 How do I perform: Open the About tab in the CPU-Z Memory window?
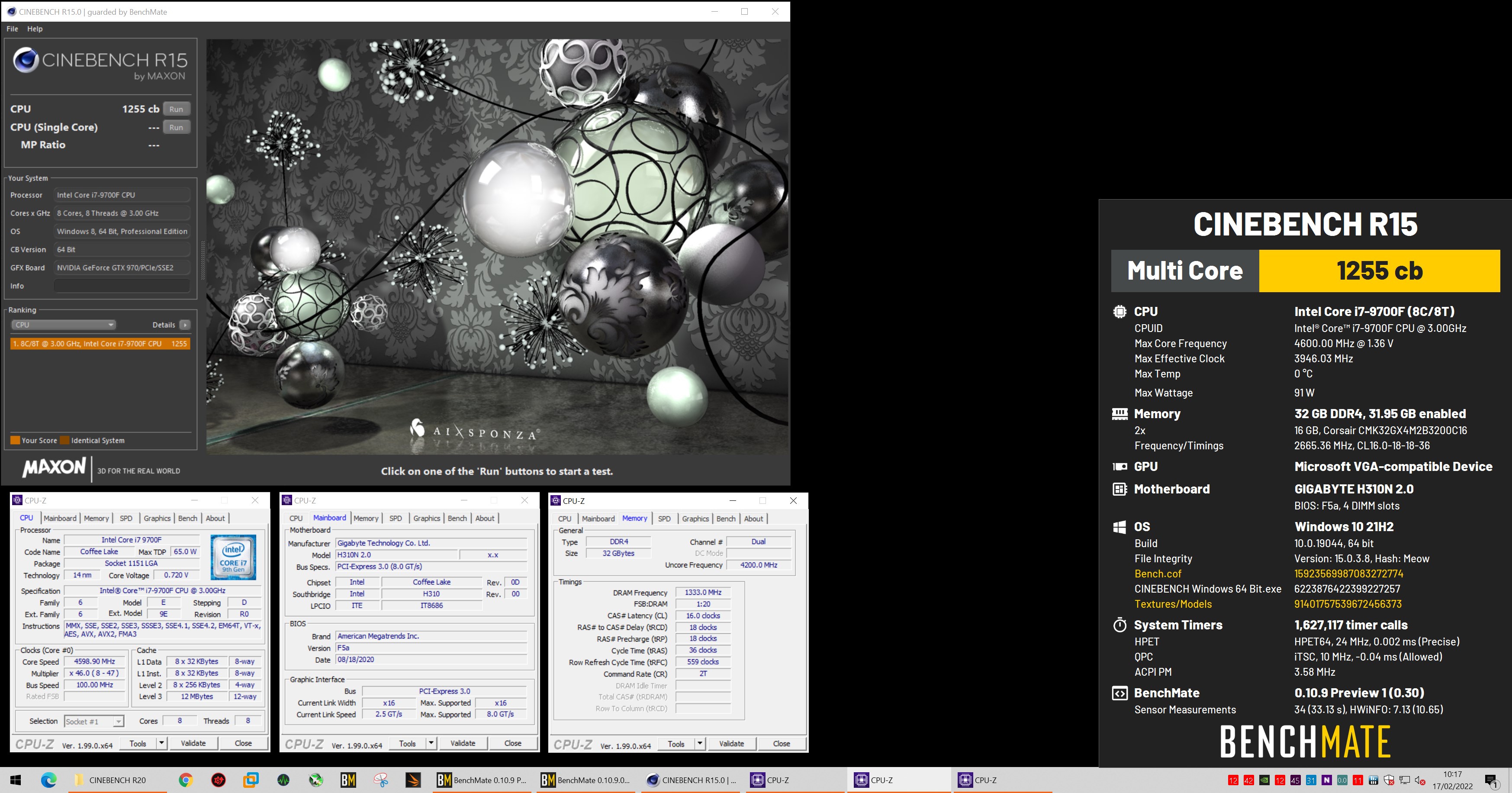754,519
